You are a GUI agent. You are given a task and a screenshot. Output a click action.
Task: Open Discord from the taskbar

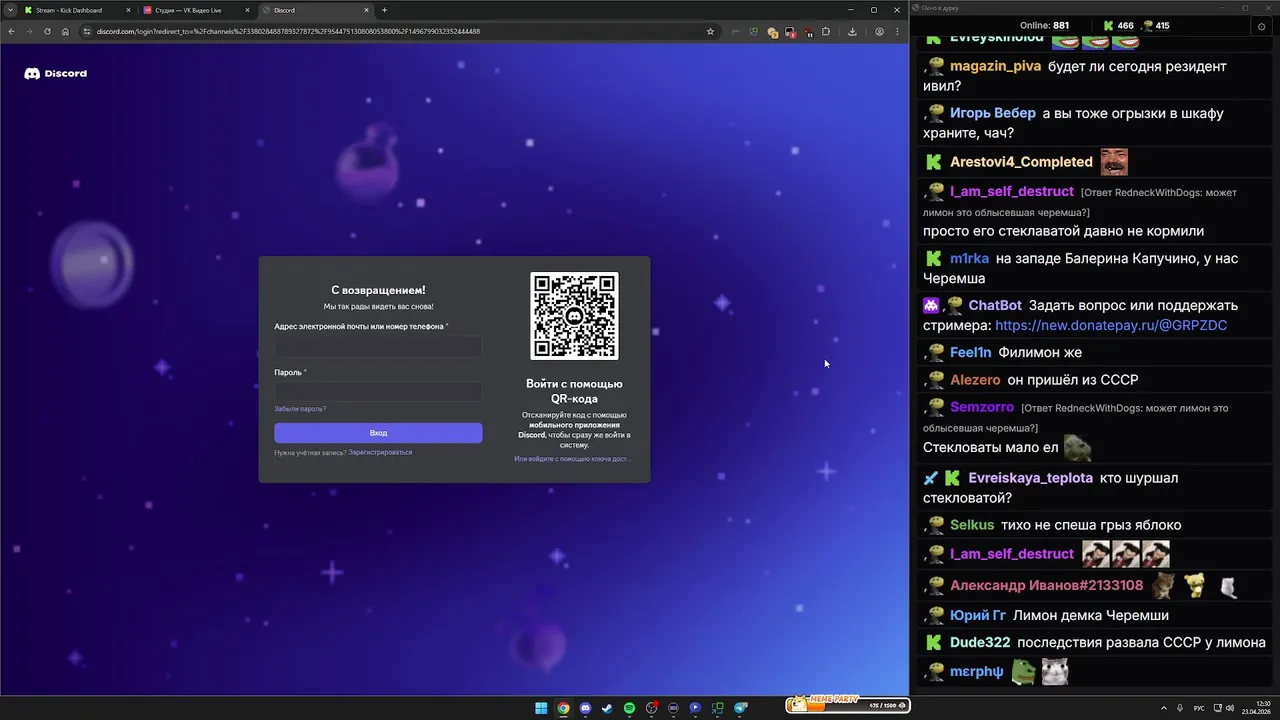click(585, 708)
